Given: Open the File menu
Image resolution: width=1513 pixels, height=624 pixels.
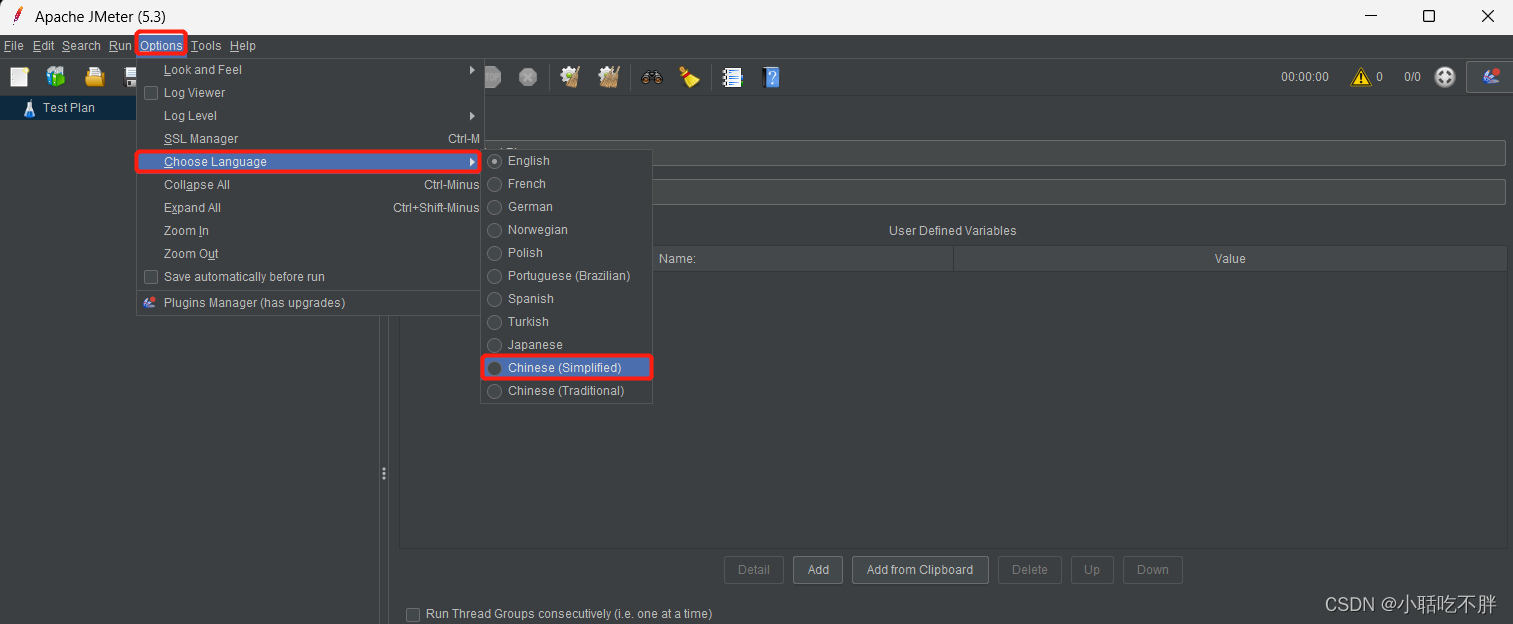Looking at the screenshot, I should point(14,46).
